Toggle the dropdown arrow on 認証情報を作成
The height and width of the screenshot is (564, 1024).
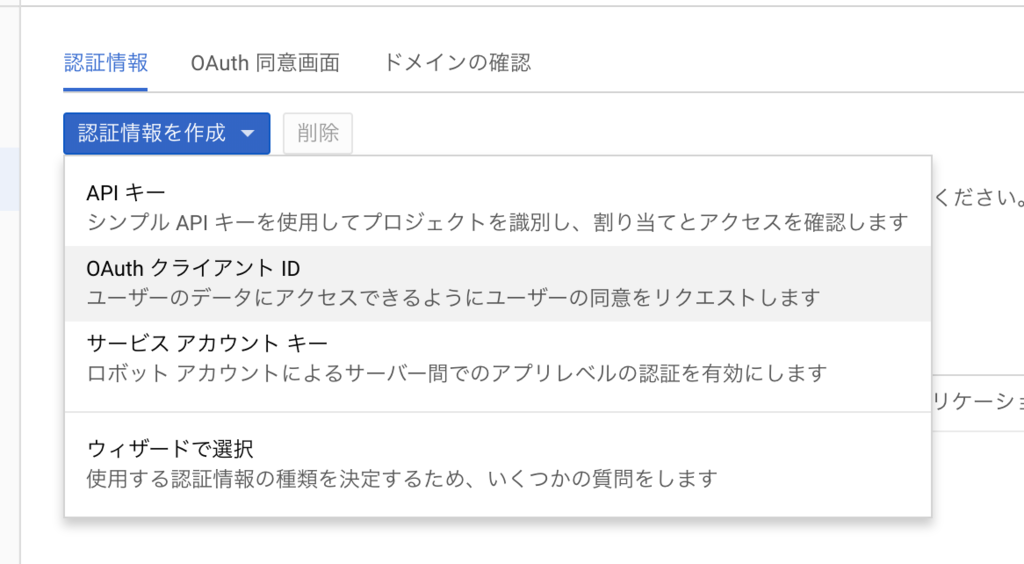[x=248, y=134]
